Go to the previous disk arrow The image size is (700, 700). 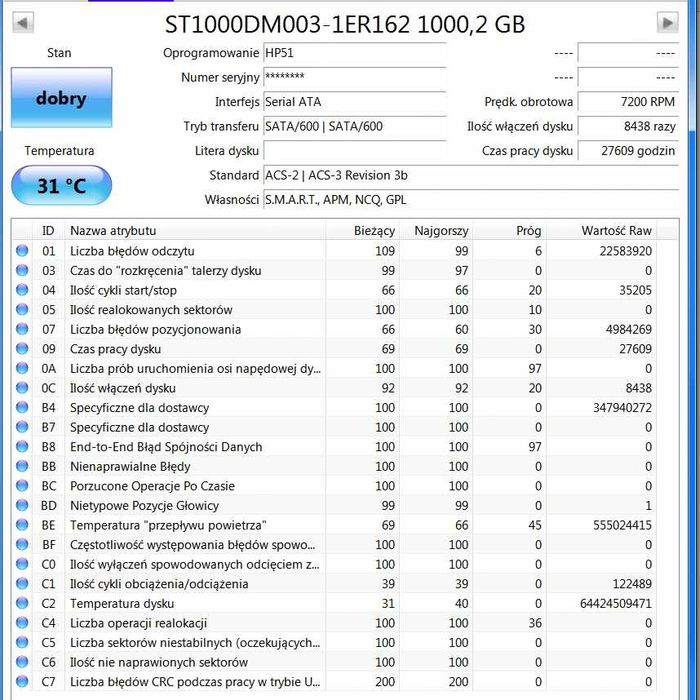point(23,23)
